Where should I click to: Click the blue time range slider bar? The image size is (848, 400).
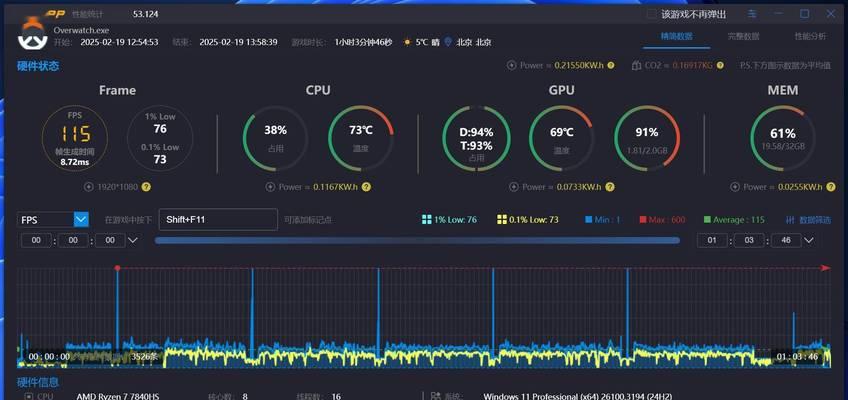pyautogui.click(x=417, y=240)
